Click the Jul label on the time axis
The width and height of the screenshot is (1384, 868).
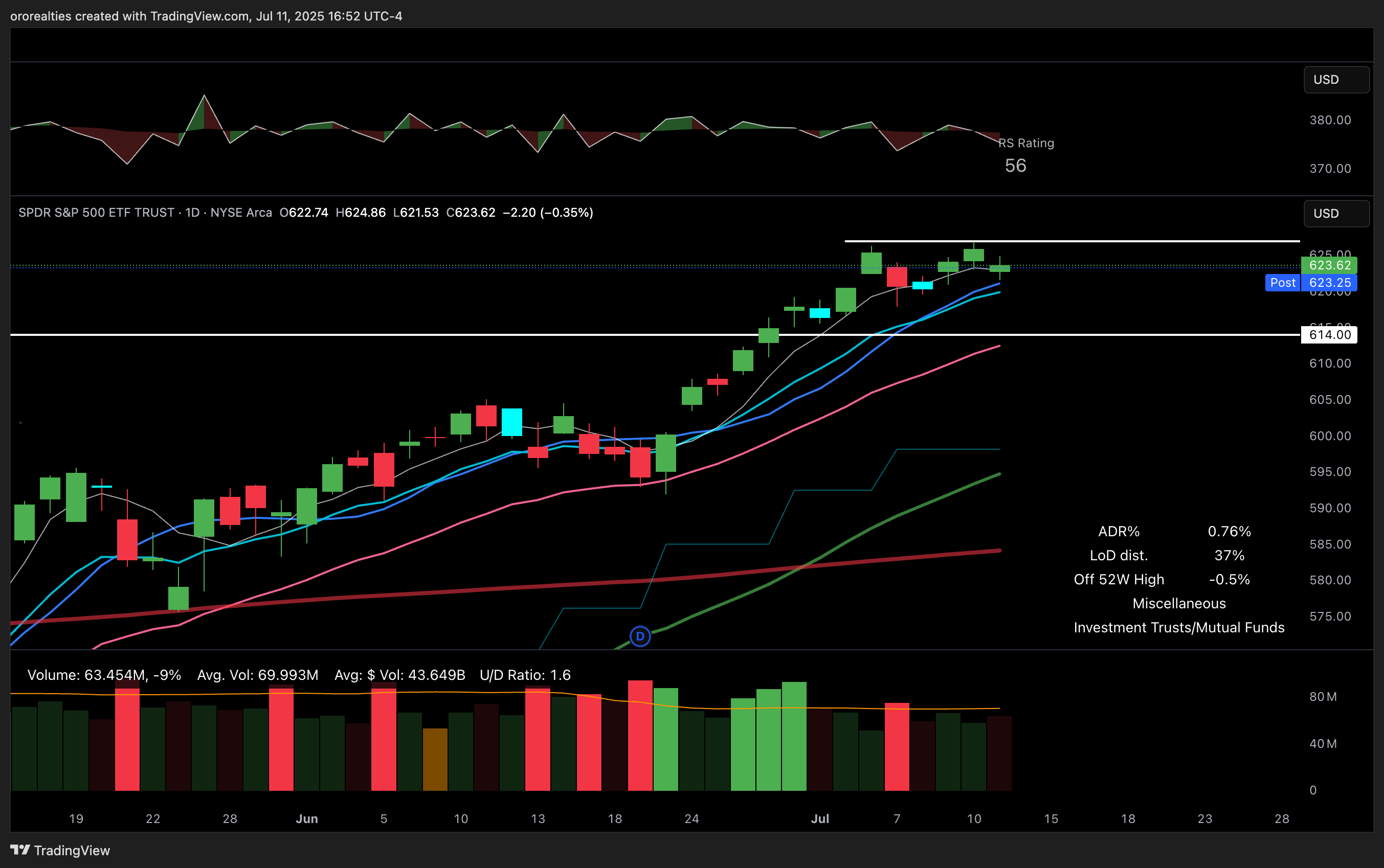tap(819, 818)
